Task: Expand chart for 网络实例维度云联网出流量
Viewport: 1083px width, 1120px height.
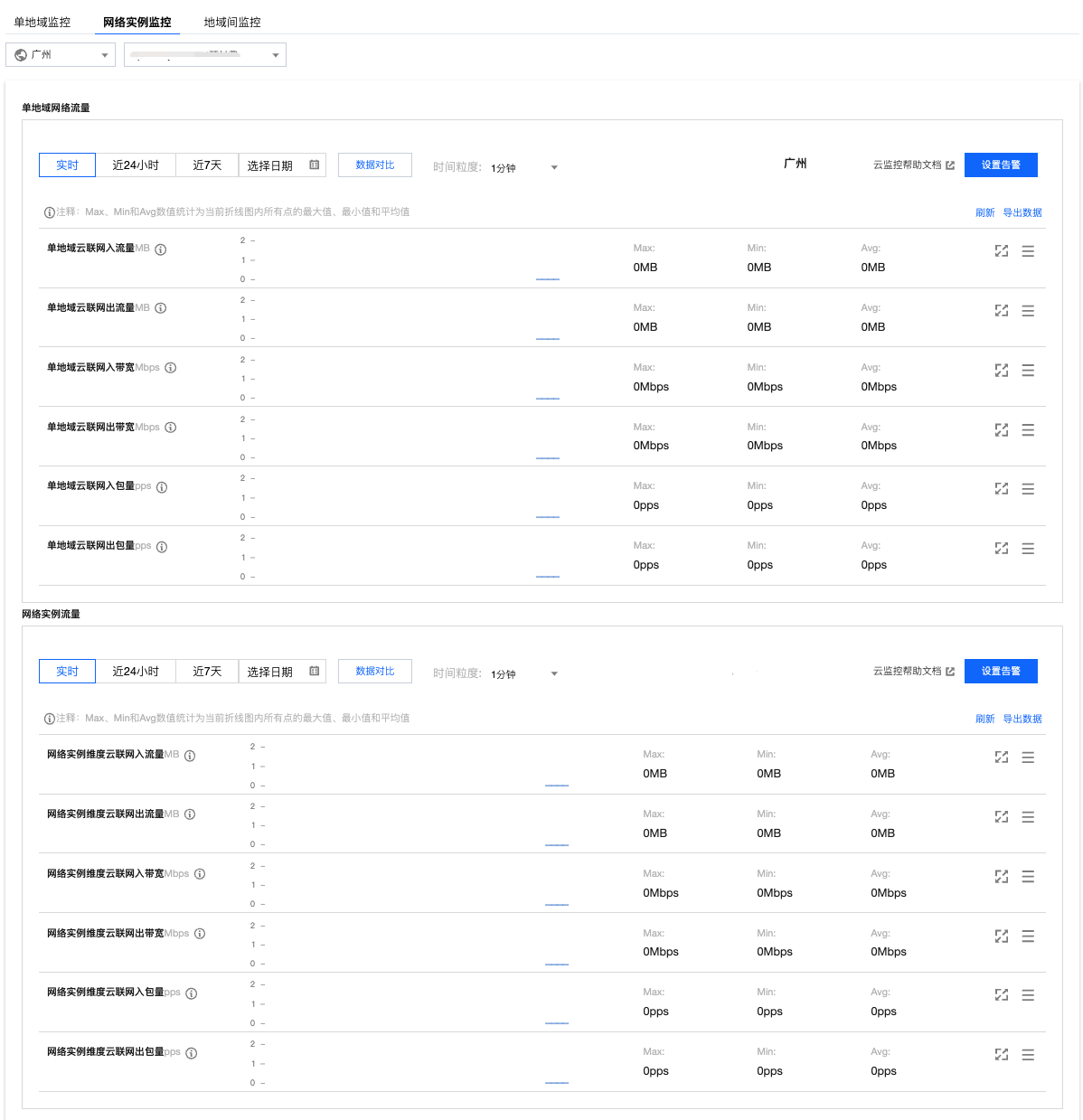Action: pos(1002,817)
